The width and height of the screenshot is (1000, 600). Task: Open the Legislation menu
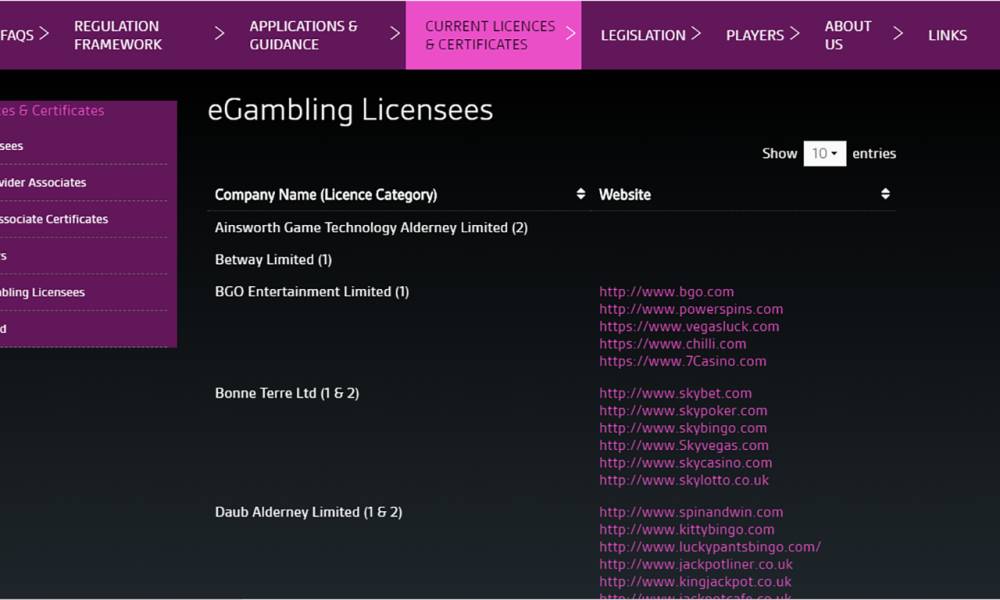click(643, 35)
